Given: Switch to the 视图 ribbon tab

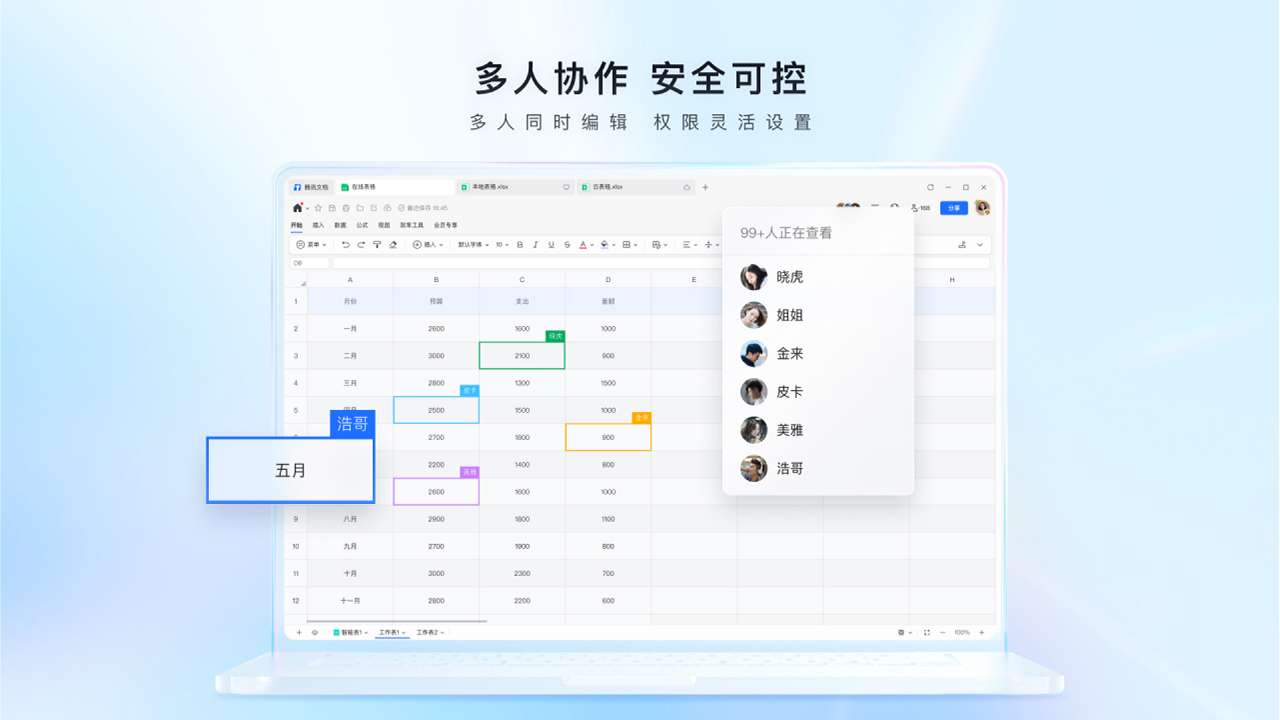Looking at the screenshot, I should 384,225.
